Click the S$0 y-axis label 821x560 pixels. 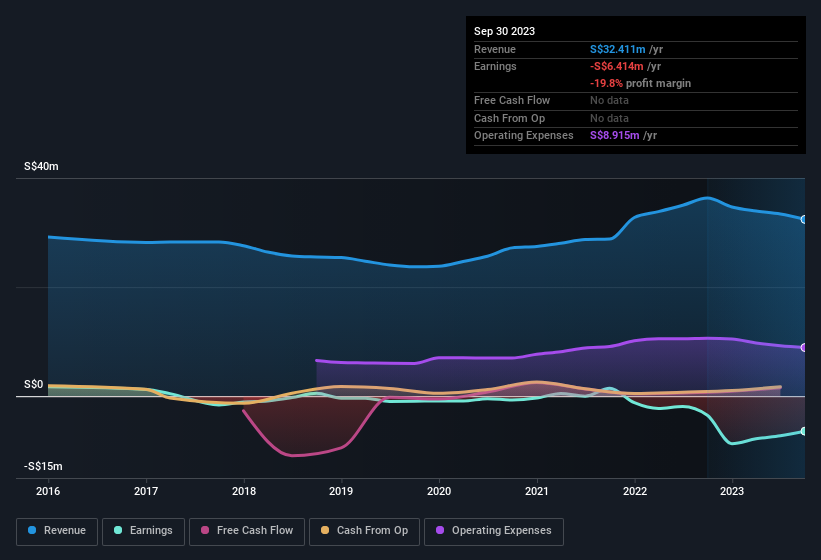[x=34, y=385]
